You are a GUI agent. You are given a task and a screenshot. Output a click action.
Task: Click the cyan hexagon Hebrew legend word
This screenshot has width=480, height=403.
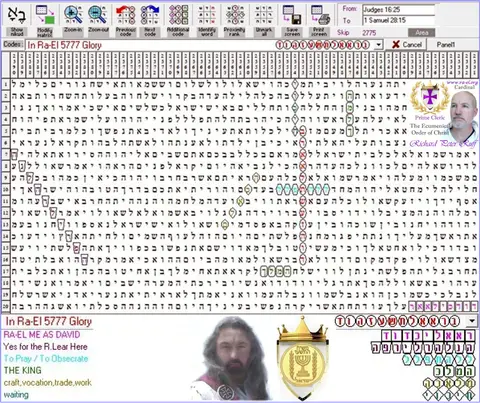(x=438, y=359)
